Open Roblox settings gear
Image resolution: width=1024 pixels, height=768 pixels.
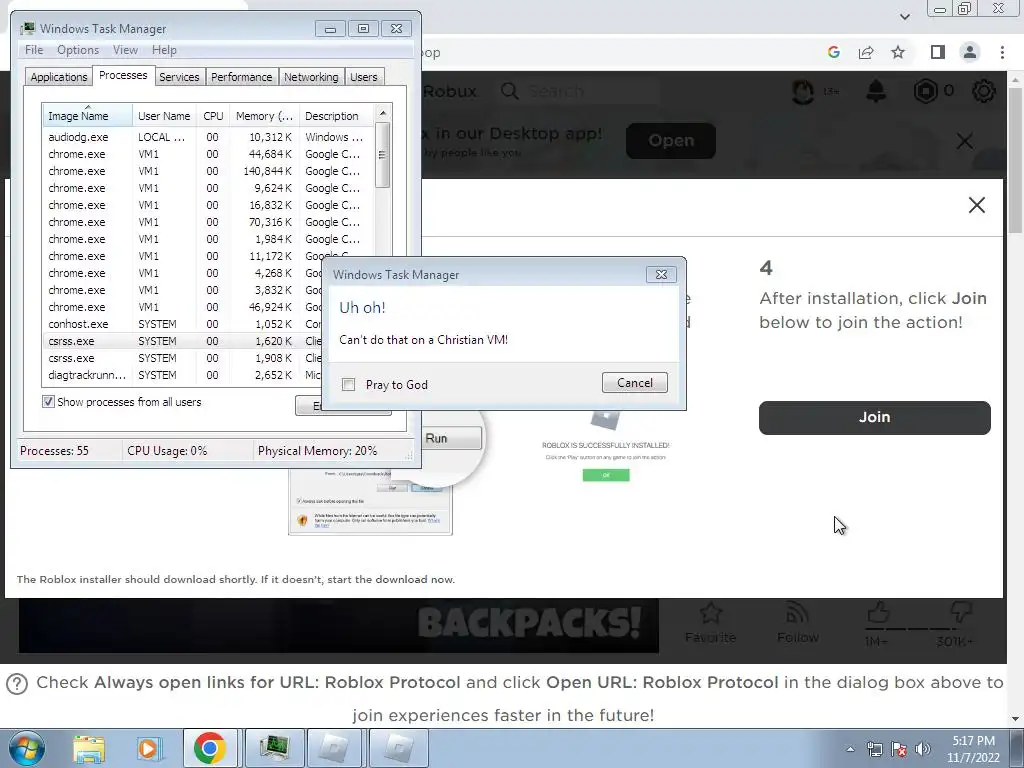(984, 91)
